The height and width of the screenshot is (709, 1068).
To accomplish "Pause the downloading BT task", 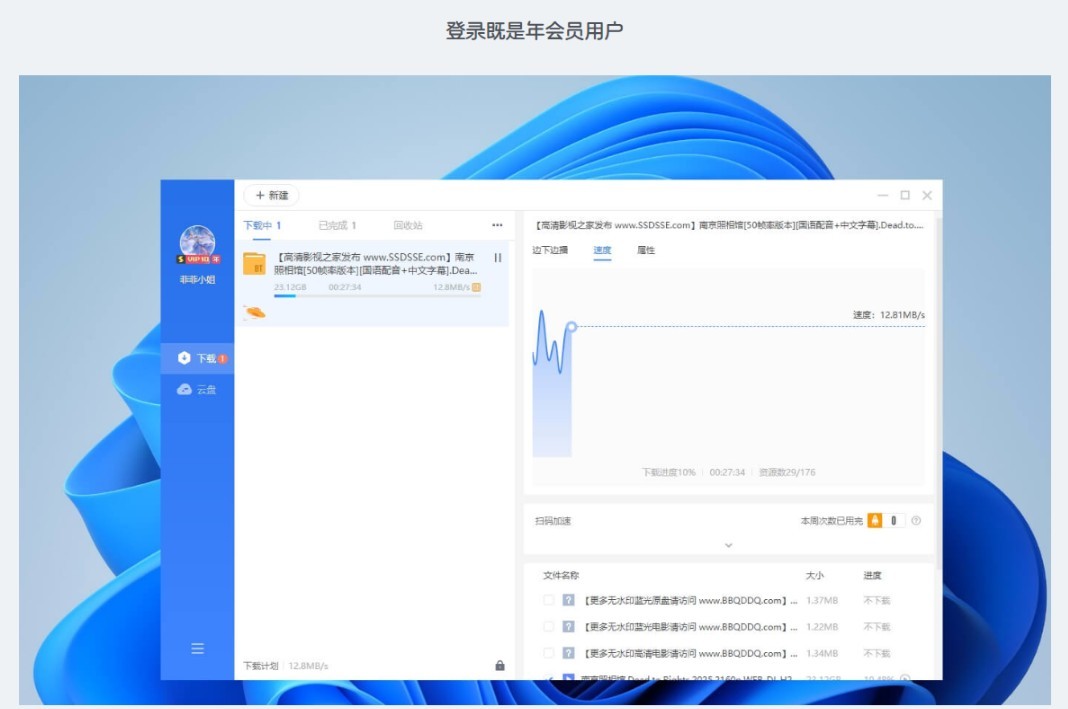I will tap(498, 257).
